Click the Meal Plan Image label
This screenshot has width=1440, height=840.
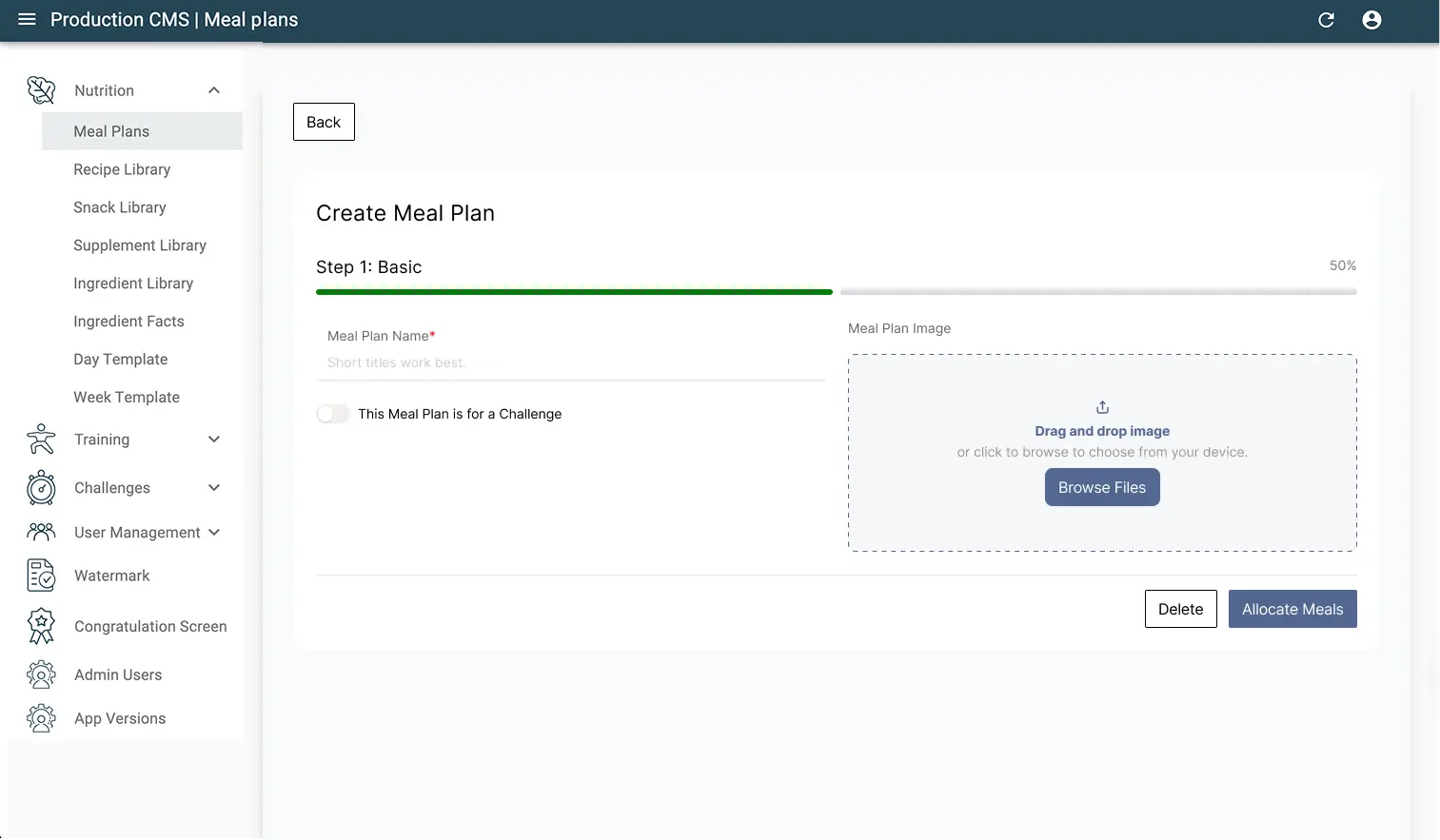[x=899, y=328]
